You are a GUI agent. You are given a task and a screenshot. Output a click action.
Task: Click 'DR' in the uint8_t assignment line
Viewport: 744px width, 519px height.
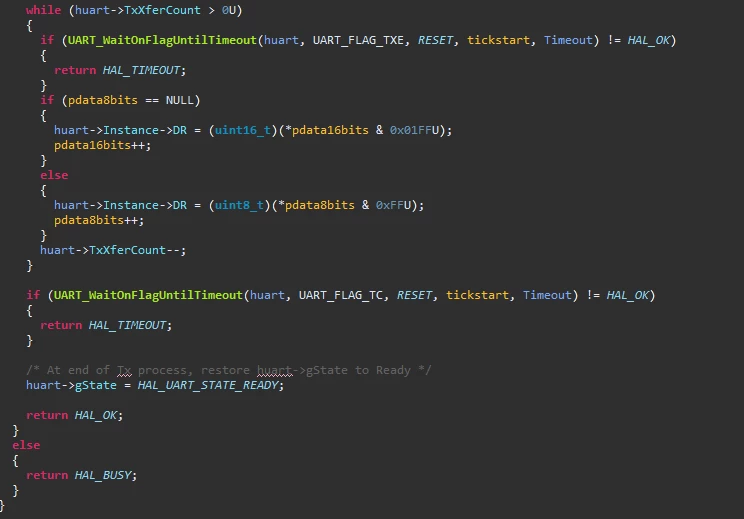[180, 205]
